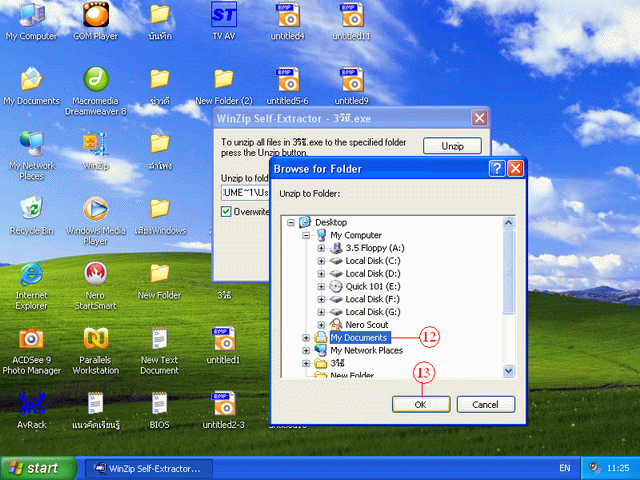
Task: Click folder tree scrollbar up arrow
Action: pyautogui.click(x=508, y=223)
